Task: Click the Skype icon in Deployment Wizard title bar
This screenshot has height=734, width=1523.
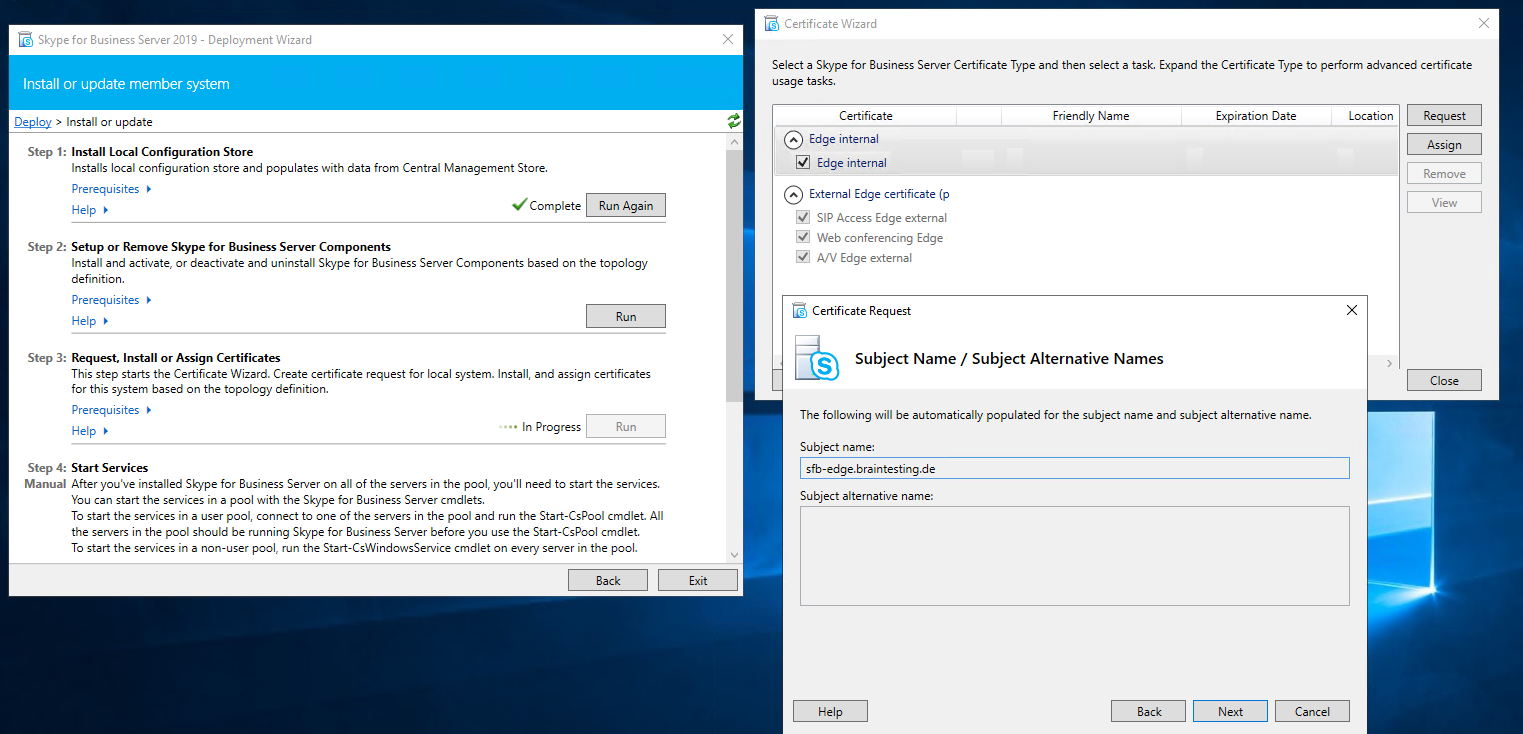Action: tap(24, 40)
